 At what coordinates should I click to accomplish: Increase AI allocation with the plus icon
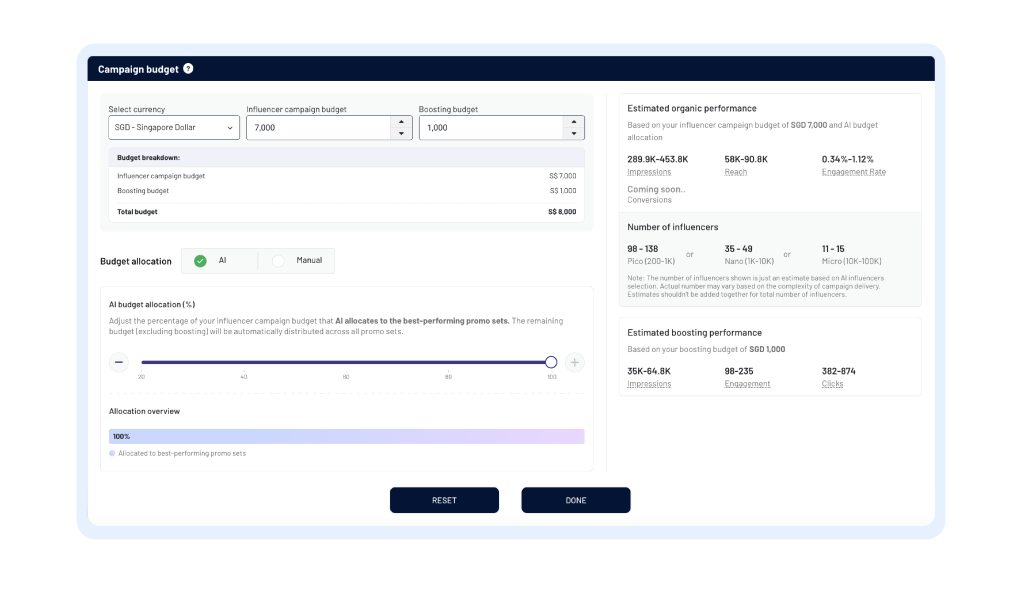pos(574,362)
